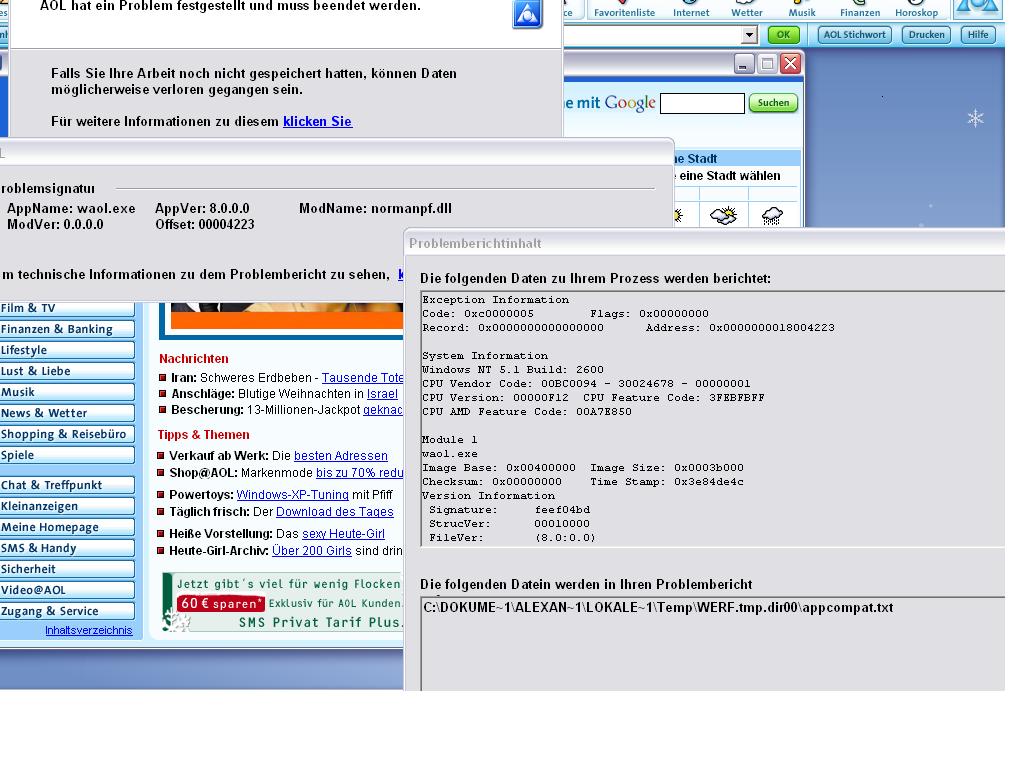Click the 'waol.exe' module line in report
Viewport: 1024px width, 768px height.
450,454
